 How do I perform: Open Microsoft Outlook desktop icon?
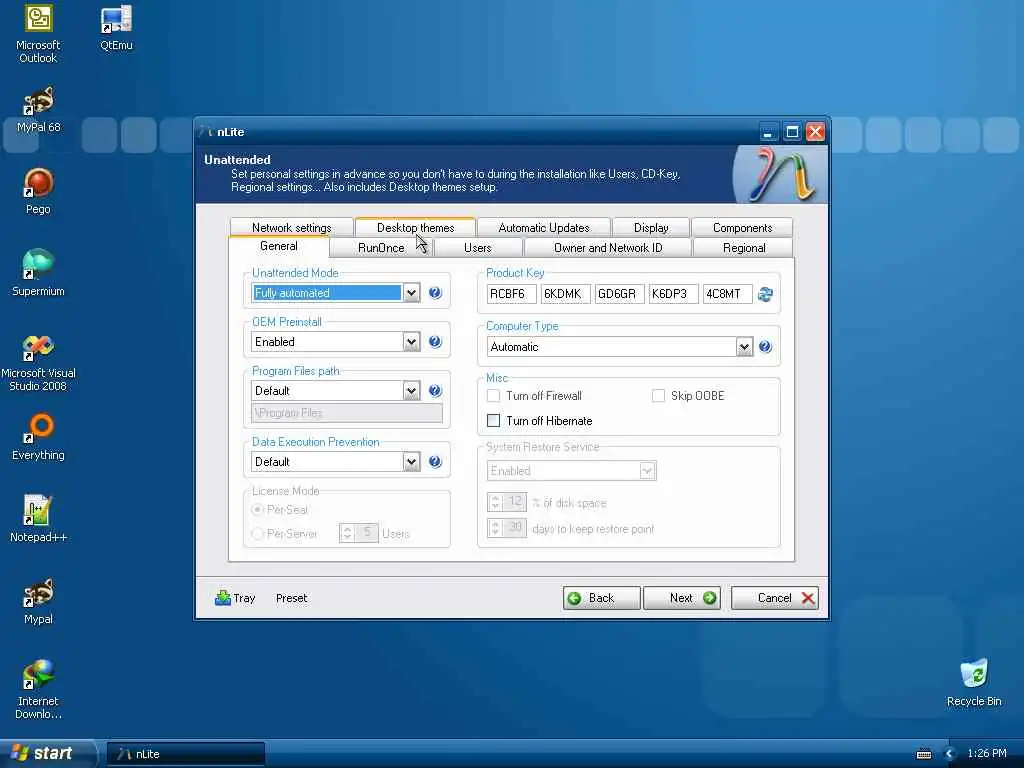pyautogui.click(x=38, y=34)
